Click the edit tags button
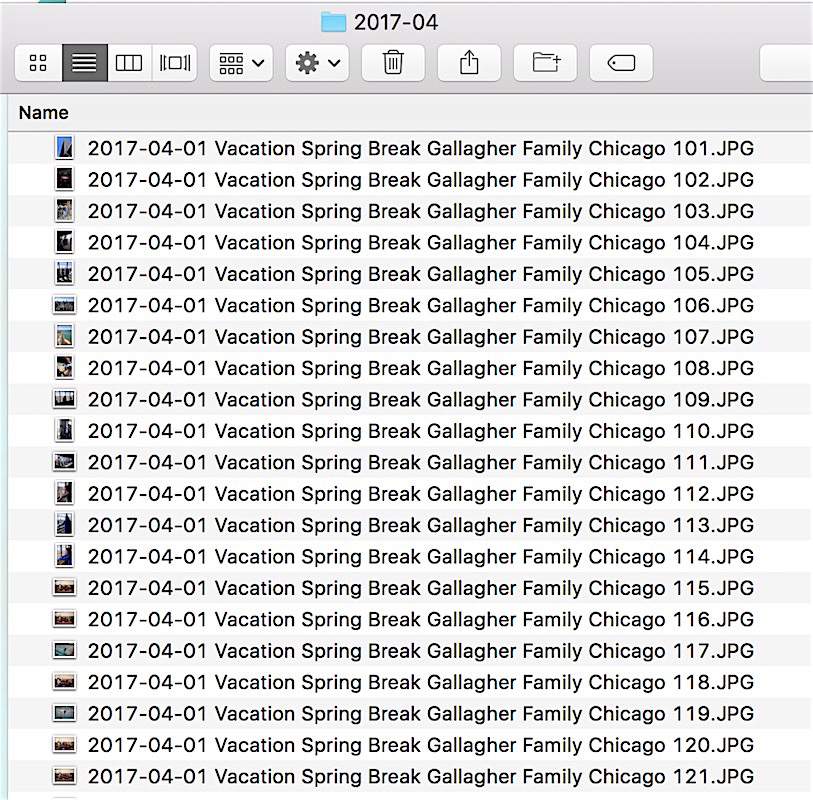Image resolution: width=813 pixels, height=800 pixels. point(621,63)
